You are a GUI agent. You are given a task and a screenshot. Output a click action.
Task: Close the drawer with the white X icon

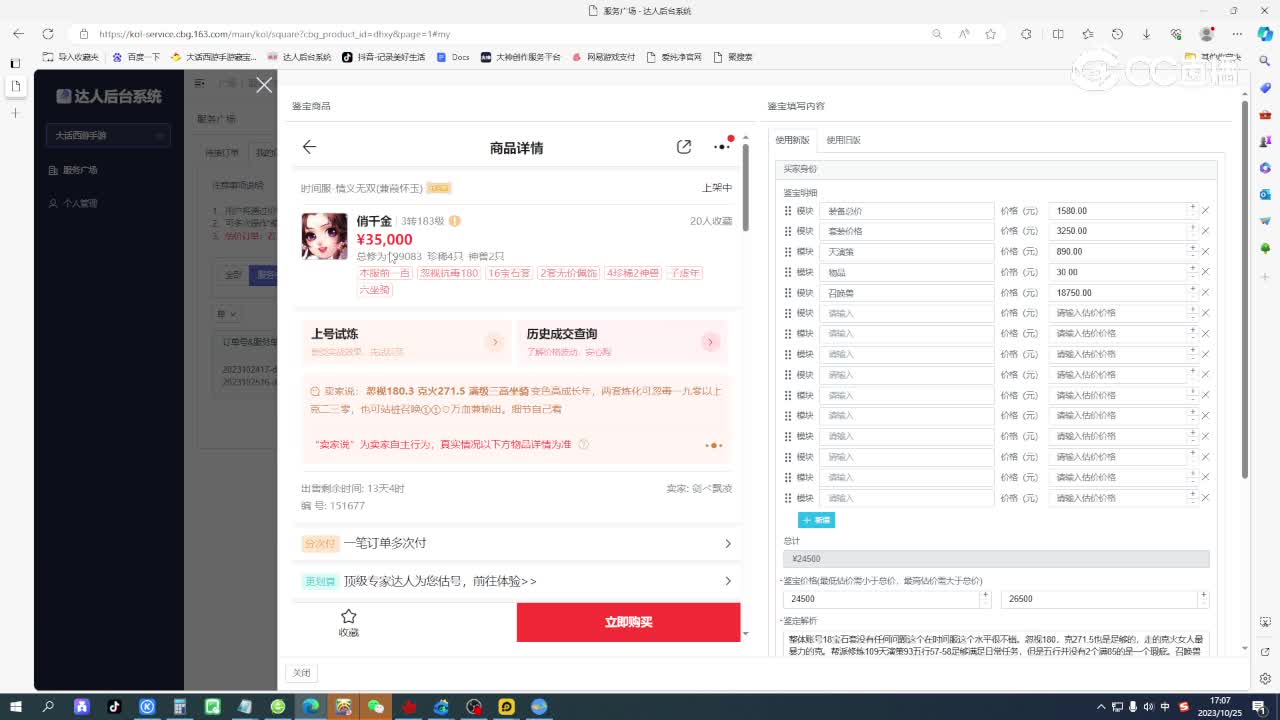(x=264, y=86)
